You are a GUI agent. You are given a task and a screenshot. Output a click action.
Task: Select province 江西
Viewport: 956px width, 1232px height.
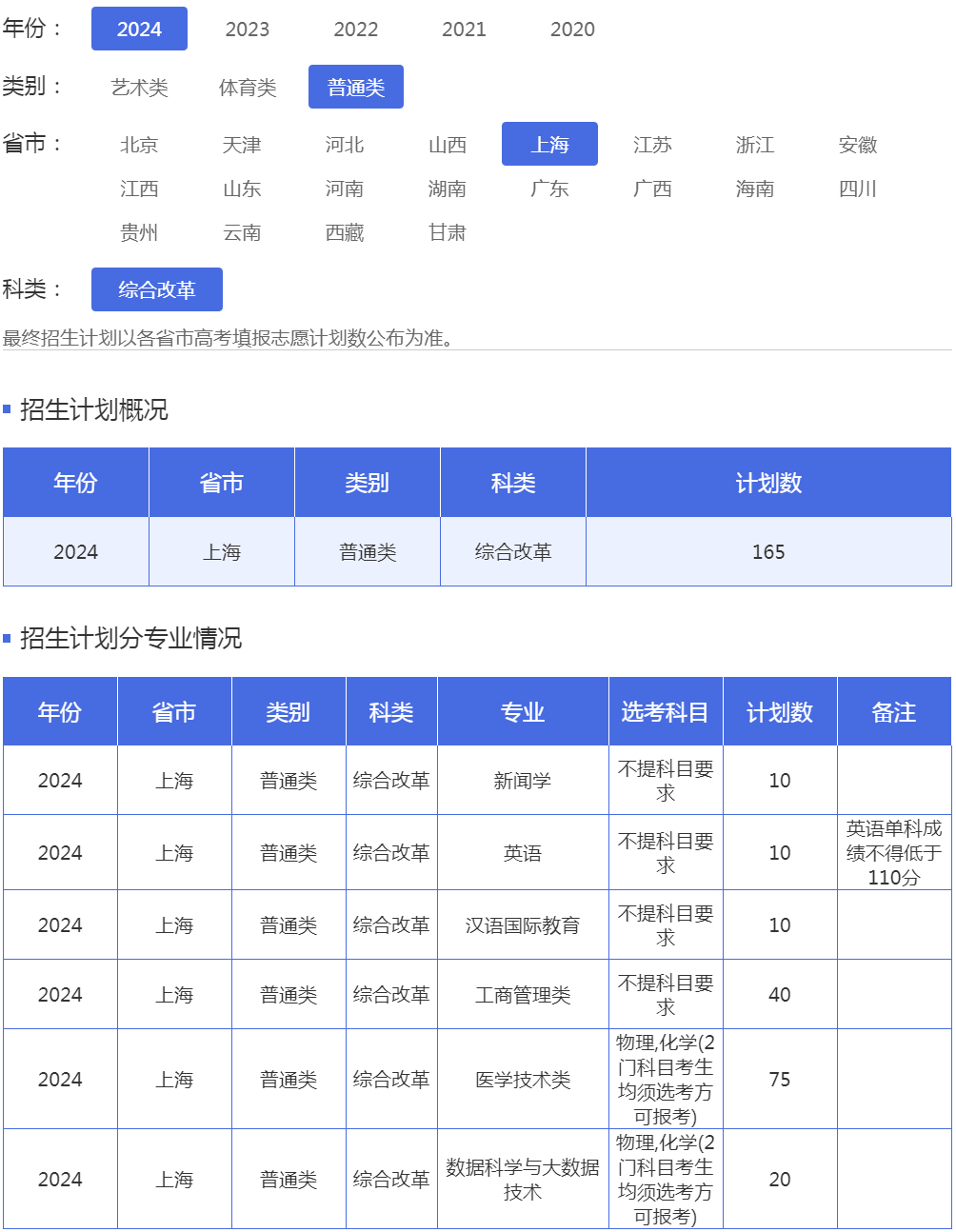pos(139,188)
